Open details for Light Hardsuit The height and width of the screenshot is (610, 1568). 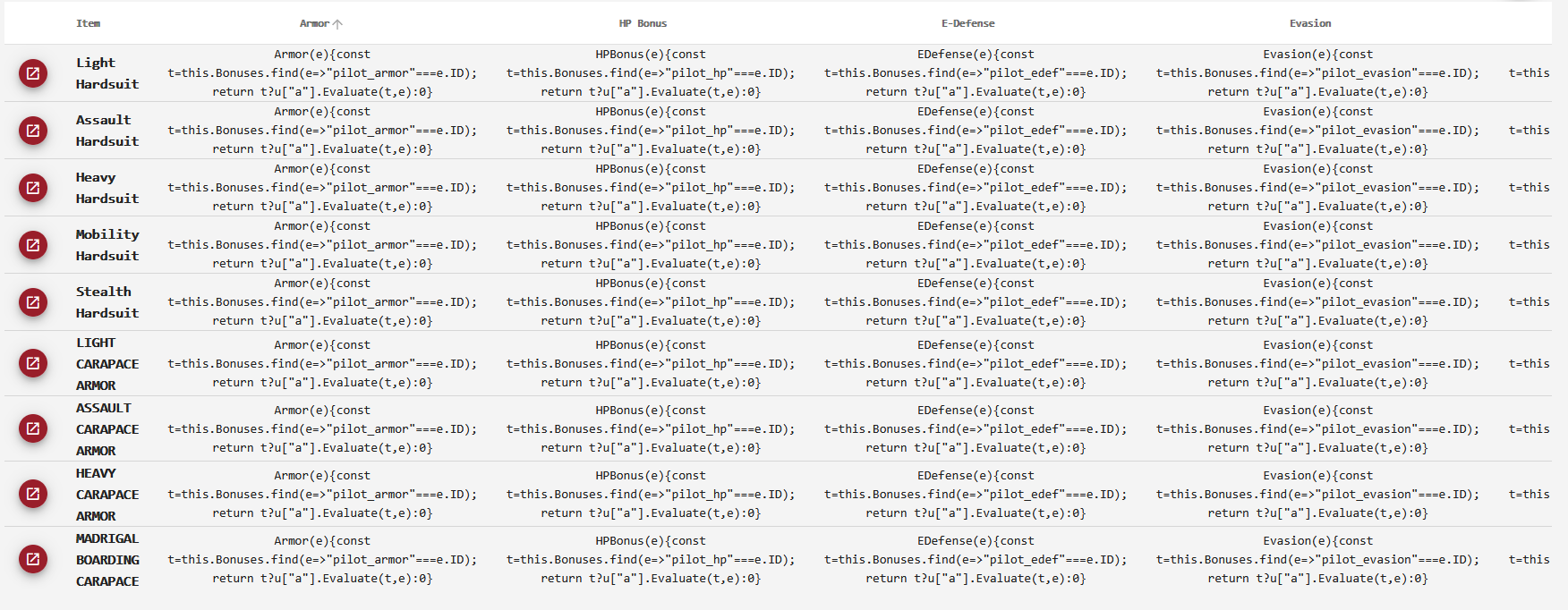pyautogui.click(x=33, y=73)
